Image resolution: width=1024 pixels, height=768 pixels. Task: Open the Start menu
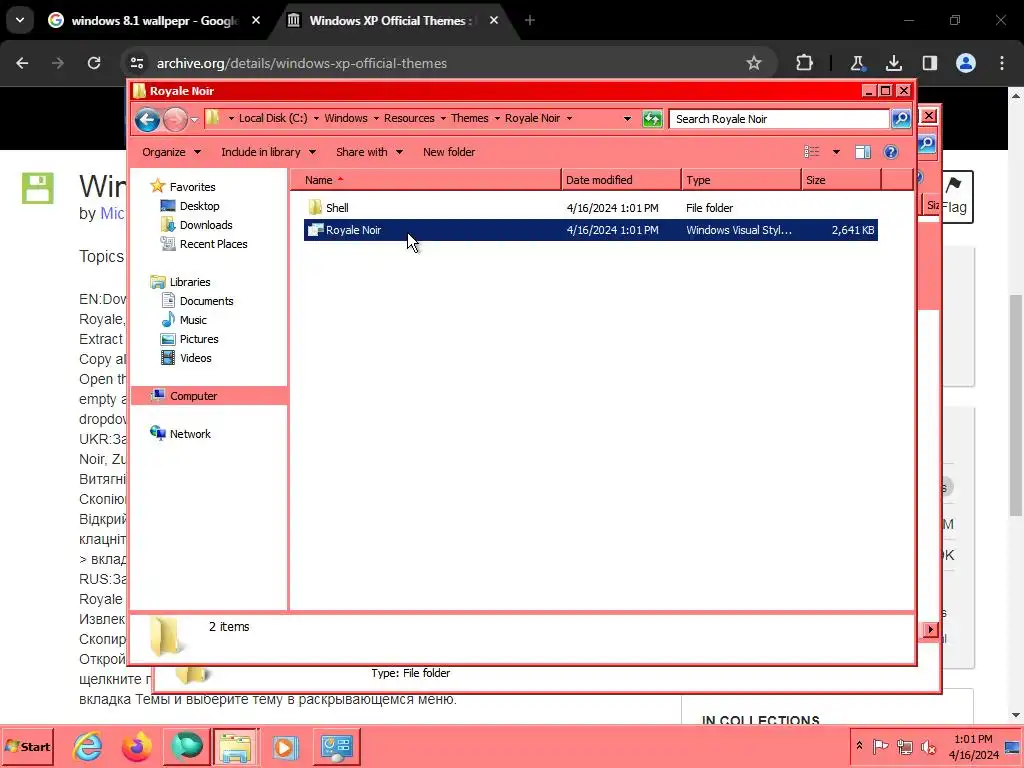click(27, 746)
